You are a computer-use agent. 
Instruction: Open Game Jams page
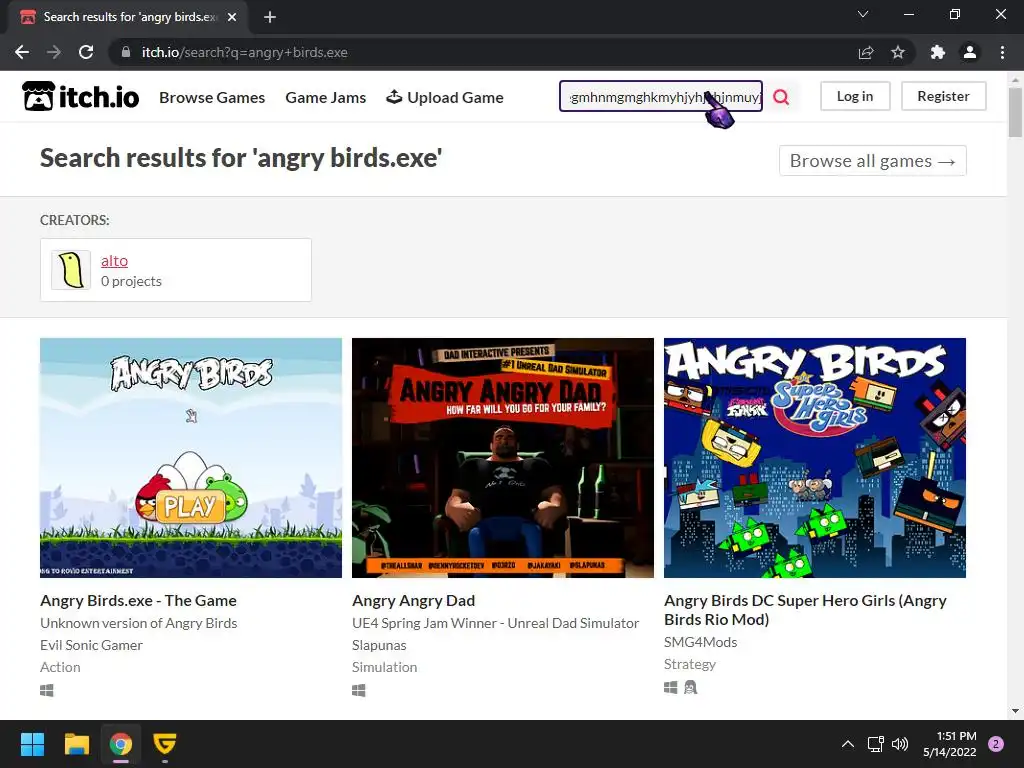326,97
